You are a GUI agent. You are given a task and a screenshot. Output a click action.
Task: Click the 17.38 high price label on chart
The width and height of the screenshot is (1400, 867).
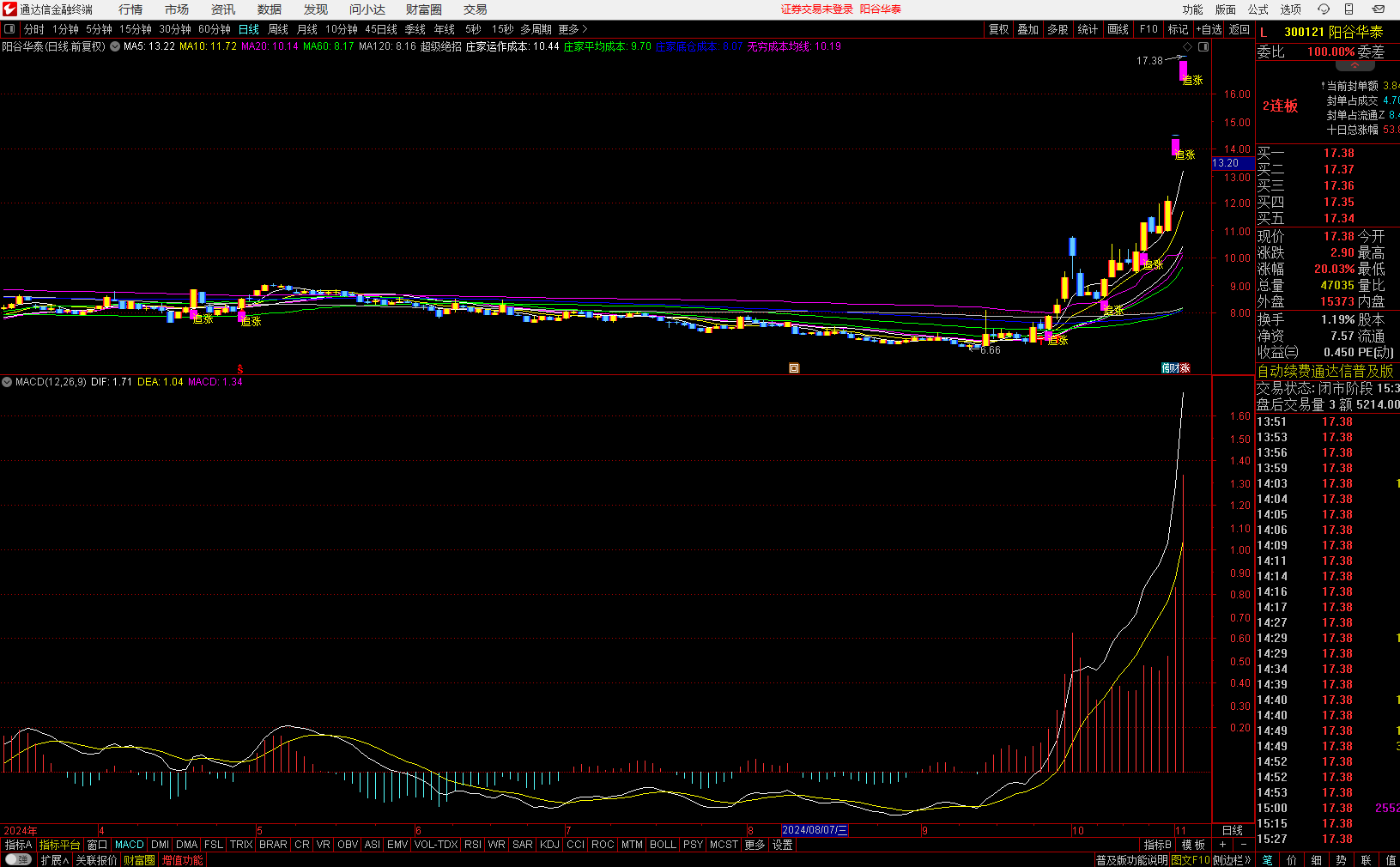[1149, 61]
